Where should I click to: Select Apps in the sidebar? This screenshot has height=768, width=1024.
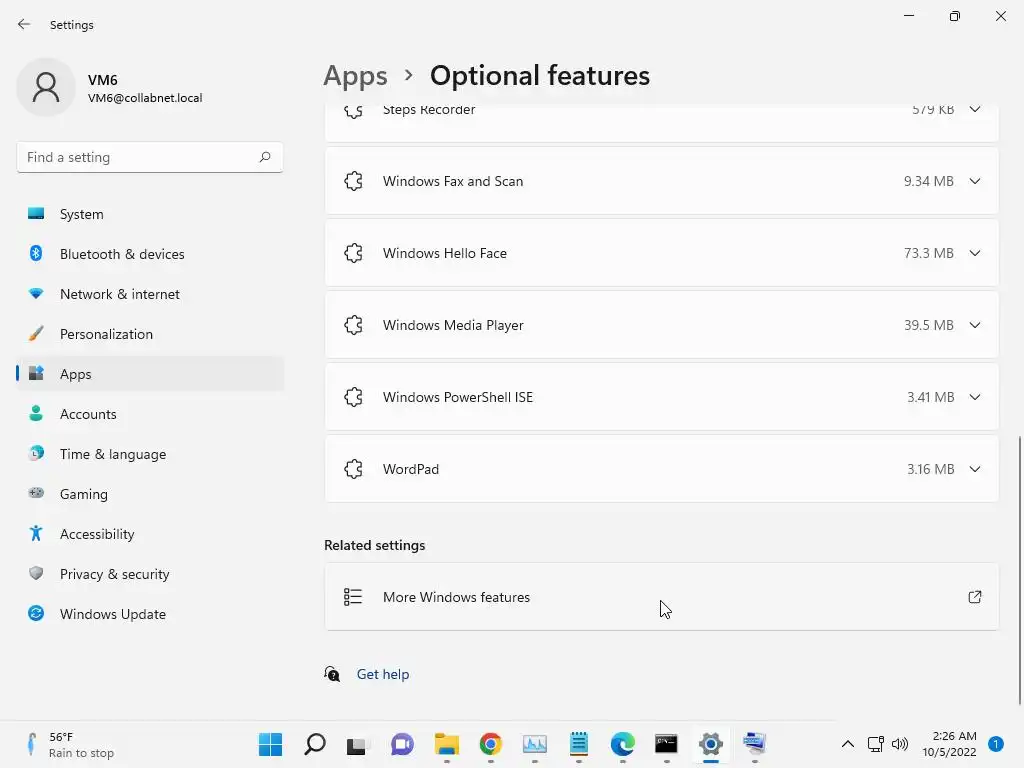click(150, 374)
